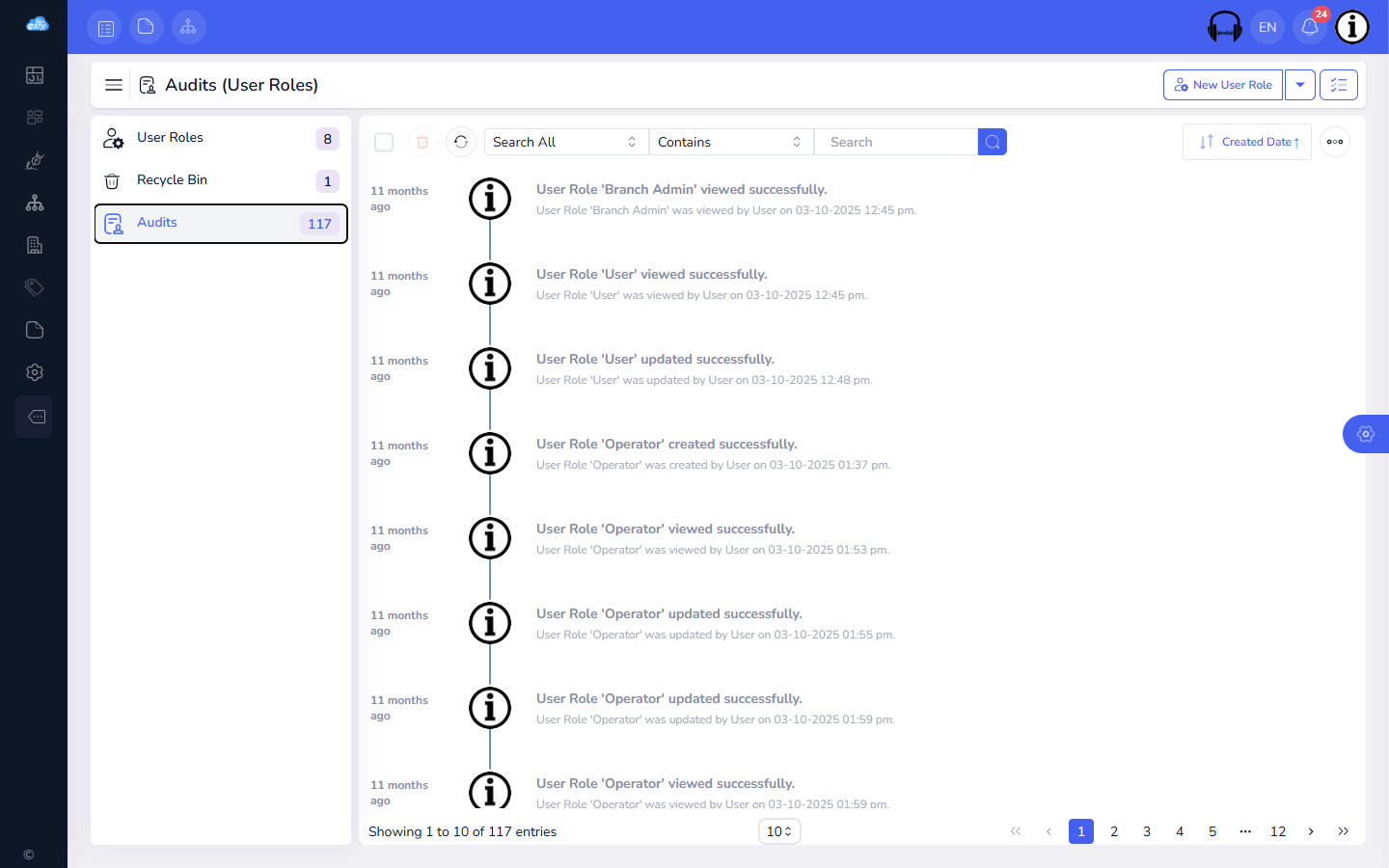
Task: Open the hierarchy icon in top bar
Action: click(x=188, y=27)
